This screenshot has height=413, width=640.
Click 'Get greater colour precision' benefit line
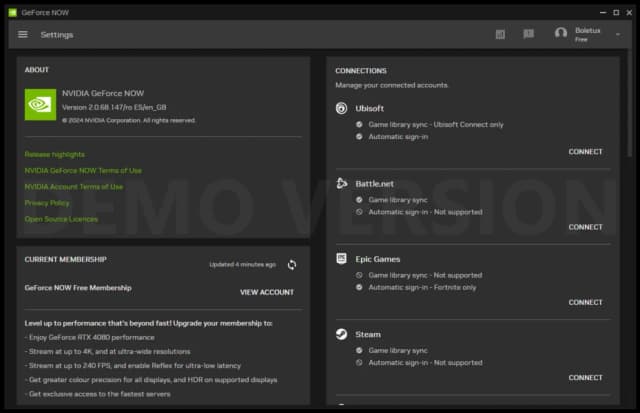(x=151, y=380)
